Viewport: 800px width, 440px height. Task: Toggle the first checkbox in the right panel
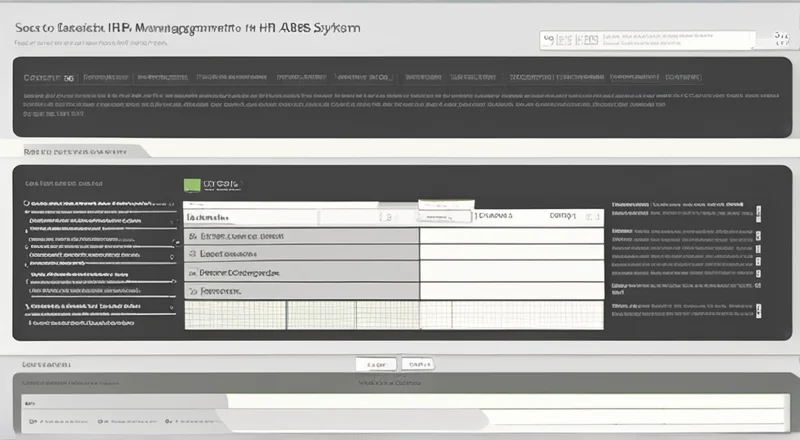[758, 212]
